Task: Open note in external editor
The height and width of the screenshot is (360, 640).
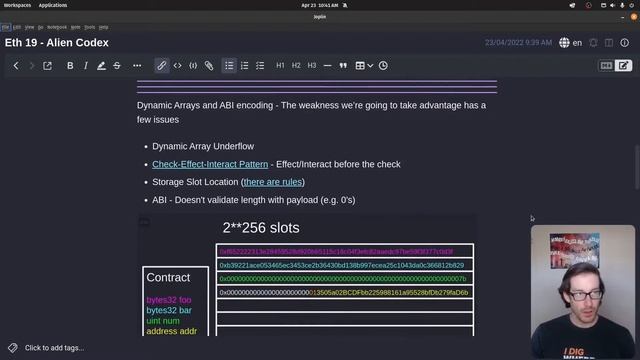Action: click(x=47, y=66)
